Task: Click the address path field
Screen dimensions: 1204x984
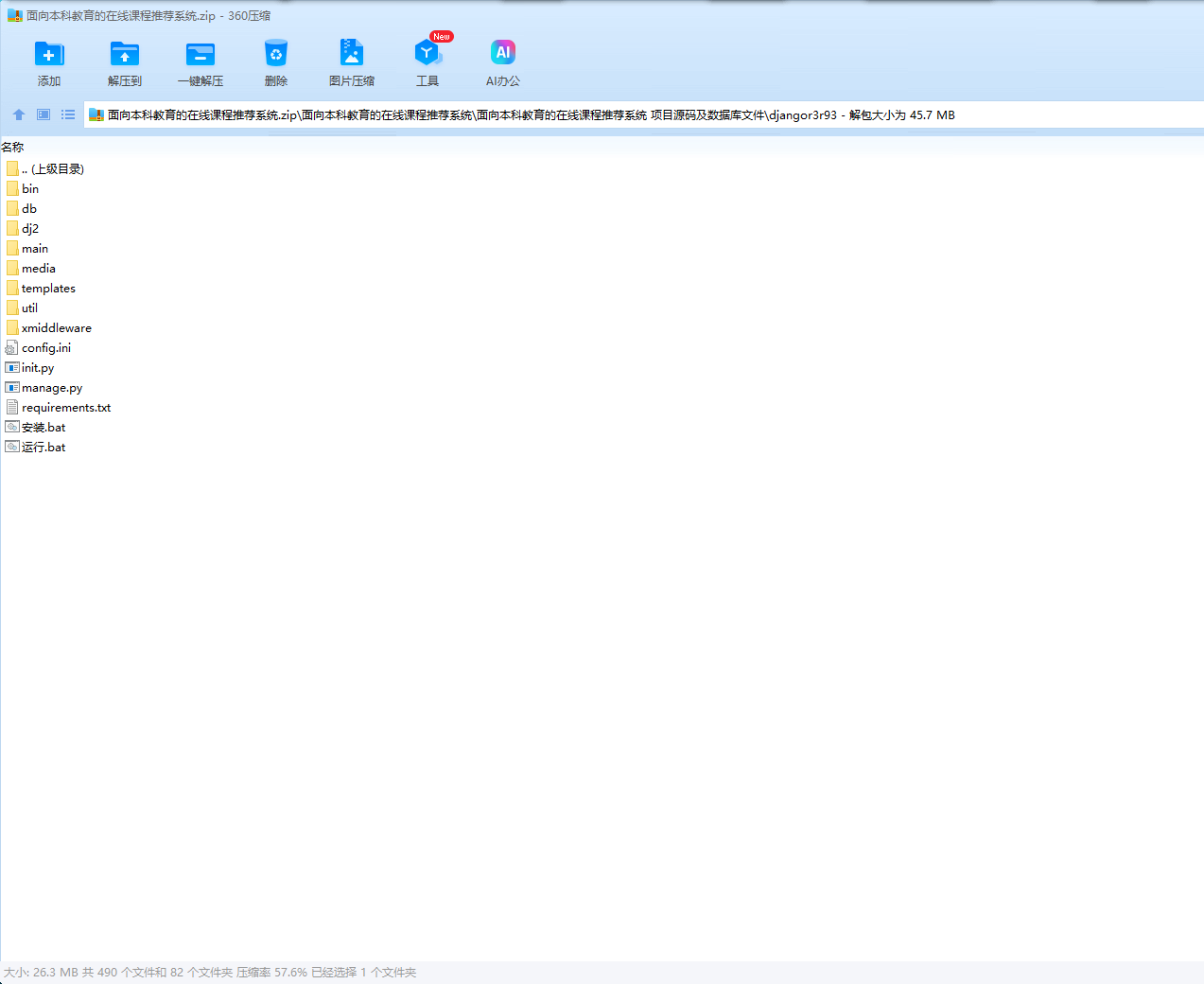Action: [x=643, y=115]
